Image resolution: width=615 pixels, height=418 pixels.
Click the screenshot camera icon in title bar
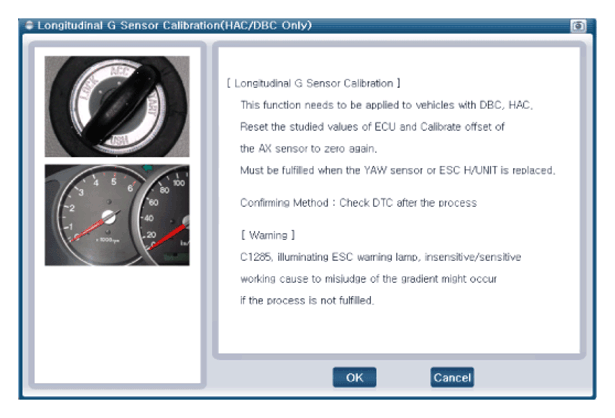tap(578, 26)
